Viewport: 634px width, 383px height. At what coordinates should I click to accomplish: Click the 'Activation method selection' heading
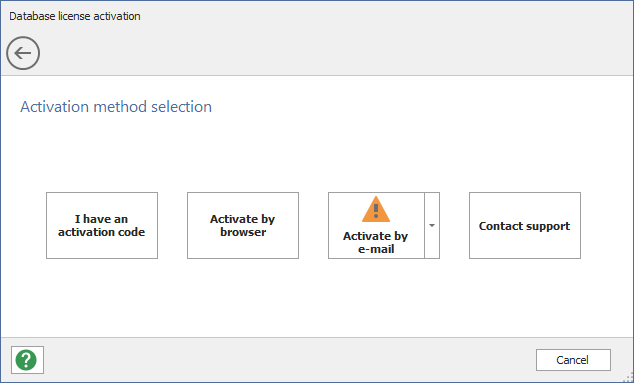pyautogui.click(x=116, y=107)
